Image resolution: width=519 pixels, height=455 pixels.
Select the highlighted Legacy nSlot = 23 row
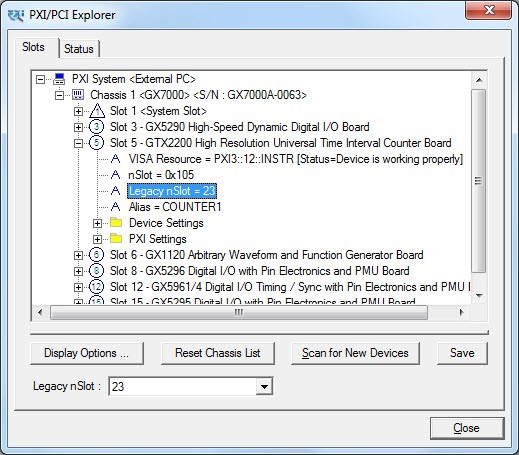pos(172,191)
